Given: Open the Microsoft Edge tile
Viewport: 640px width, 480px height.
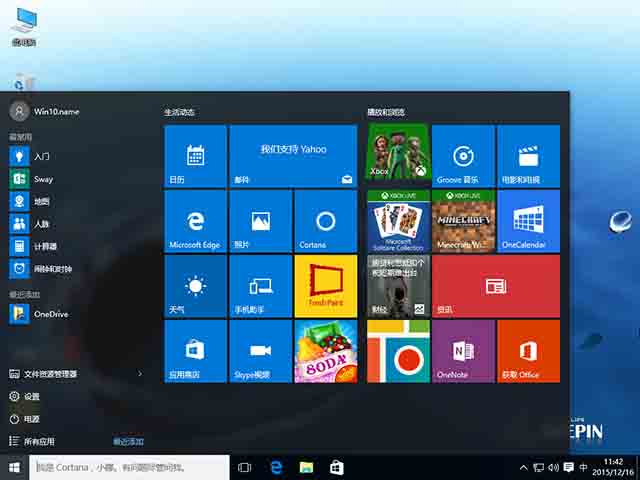Looking at the screenshot, I should tap(195, 221).
